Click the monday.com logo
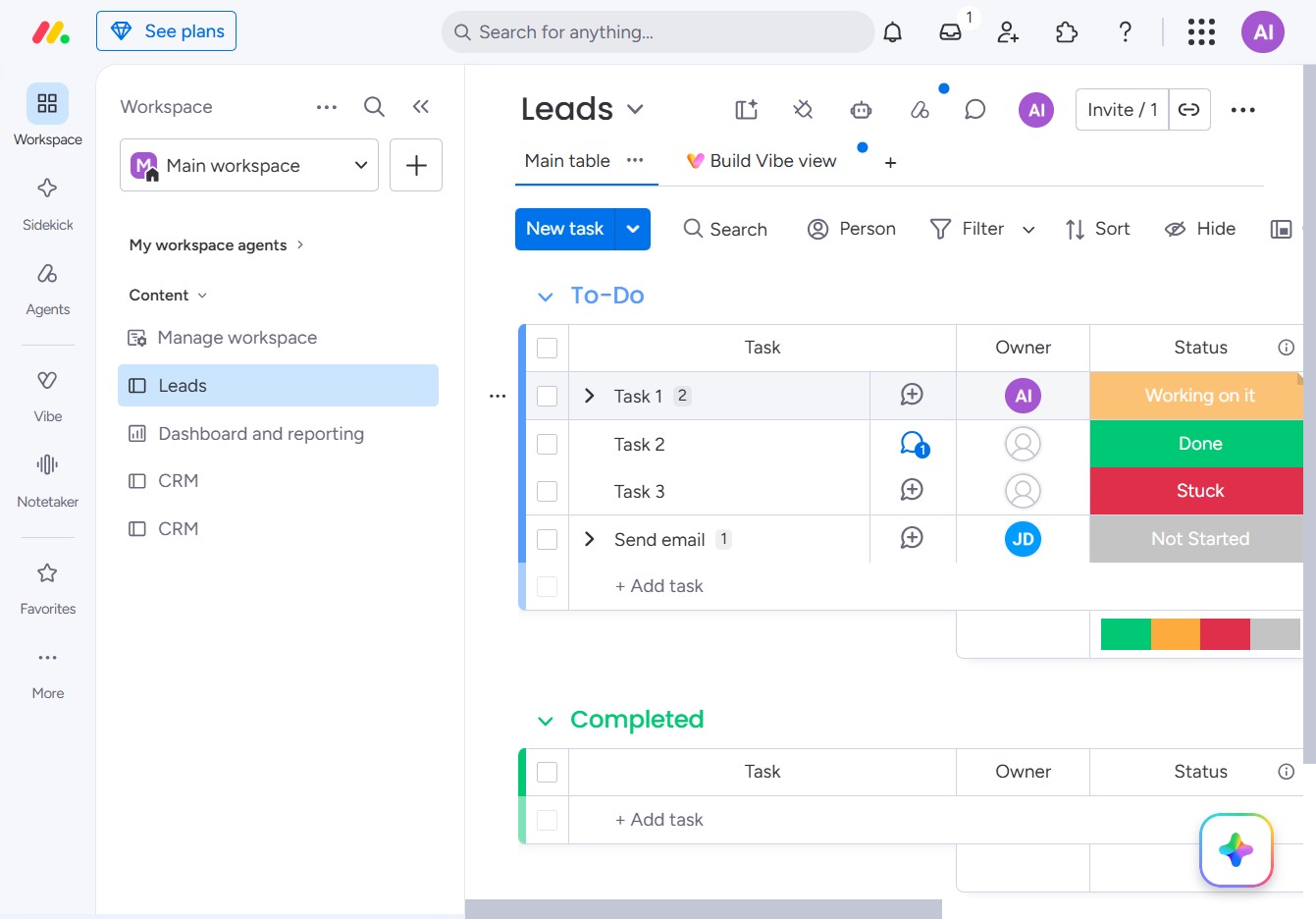 point(51,32)
